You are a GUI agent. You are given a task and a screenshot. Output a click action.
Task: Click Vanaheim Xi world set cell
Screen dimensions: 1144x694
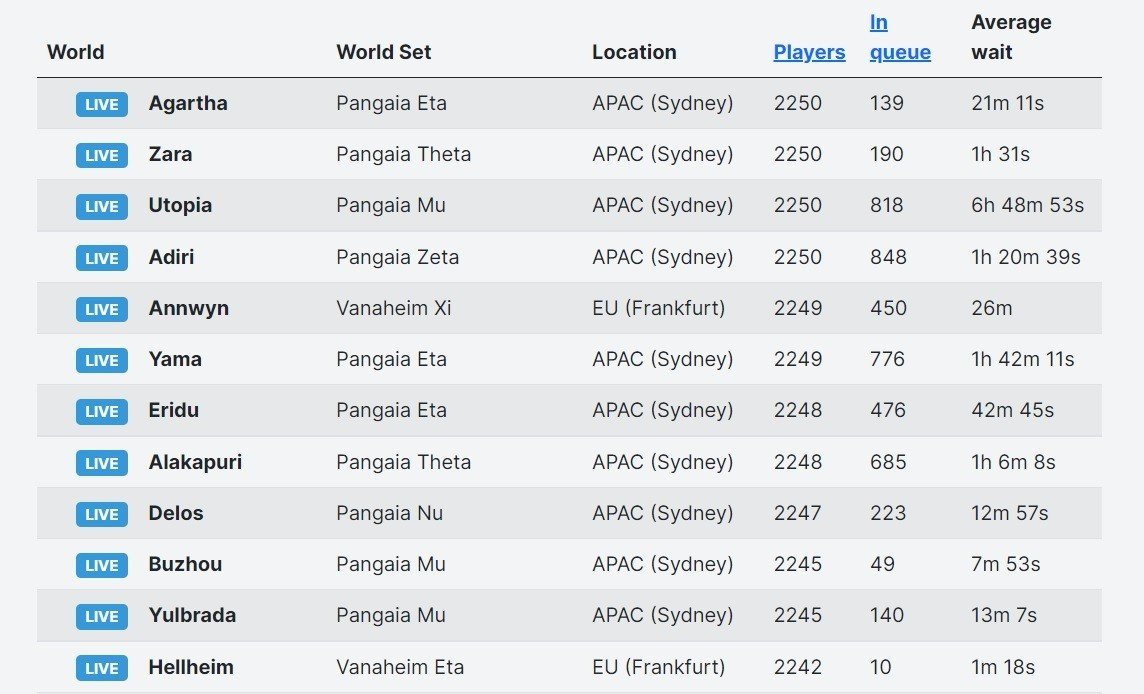point(394,308)
